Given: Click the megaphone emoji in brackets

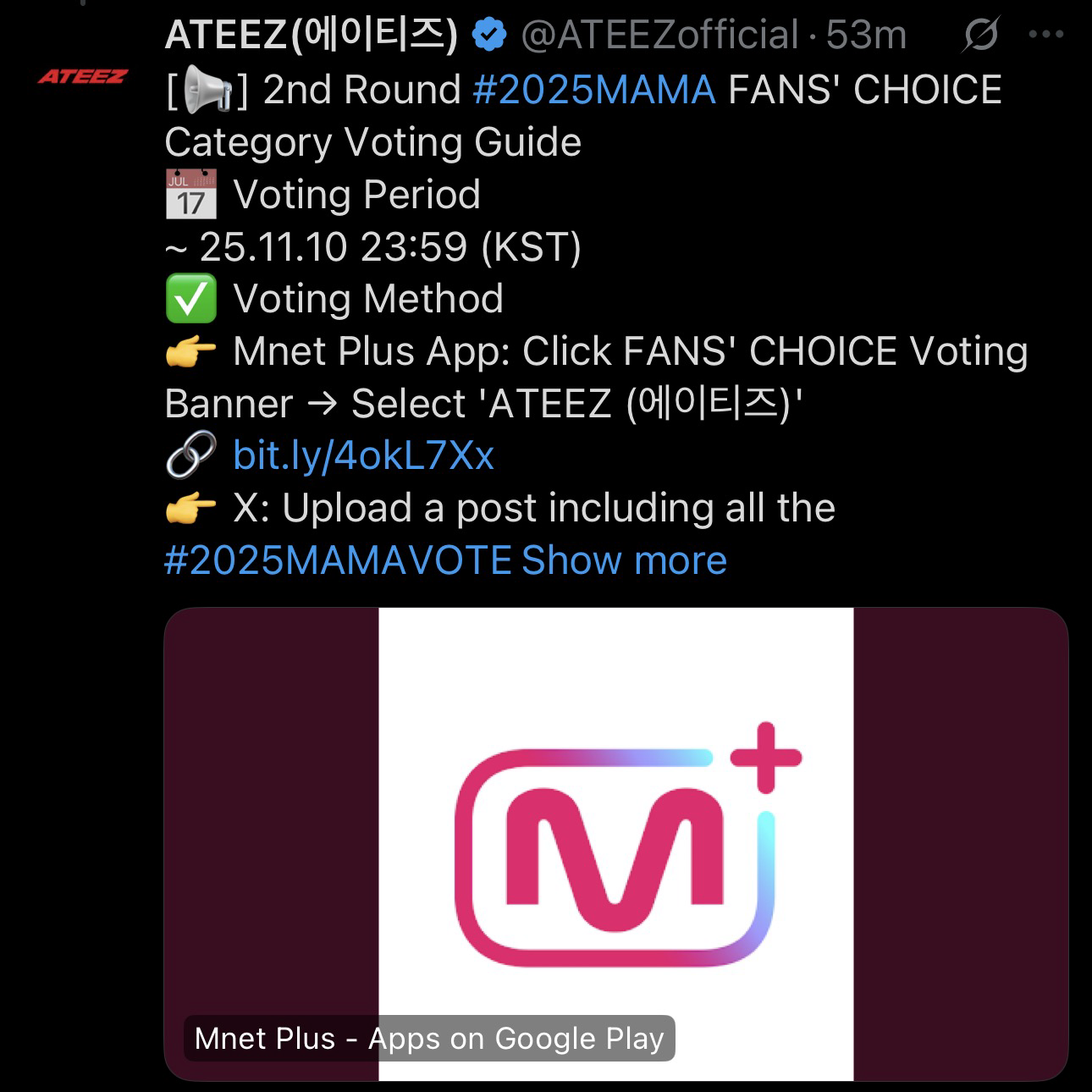Looking at the screenshot, I should click(x=207, y=89).
